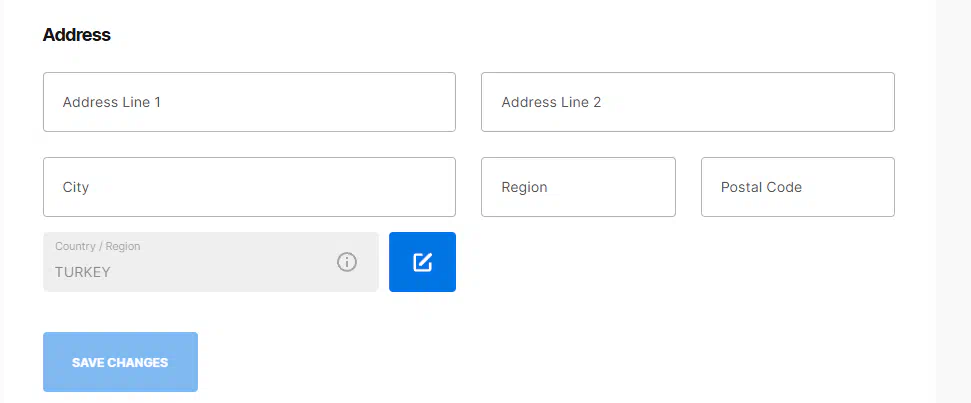Select the Address Line 1 field

pyautogui.click(x=249, y=102)
